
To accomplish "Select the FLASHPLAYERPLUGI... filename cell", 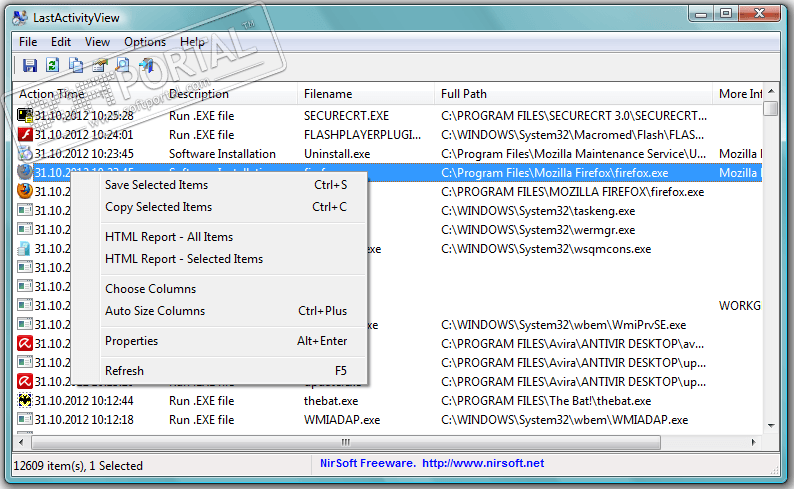I will [362, 135].
